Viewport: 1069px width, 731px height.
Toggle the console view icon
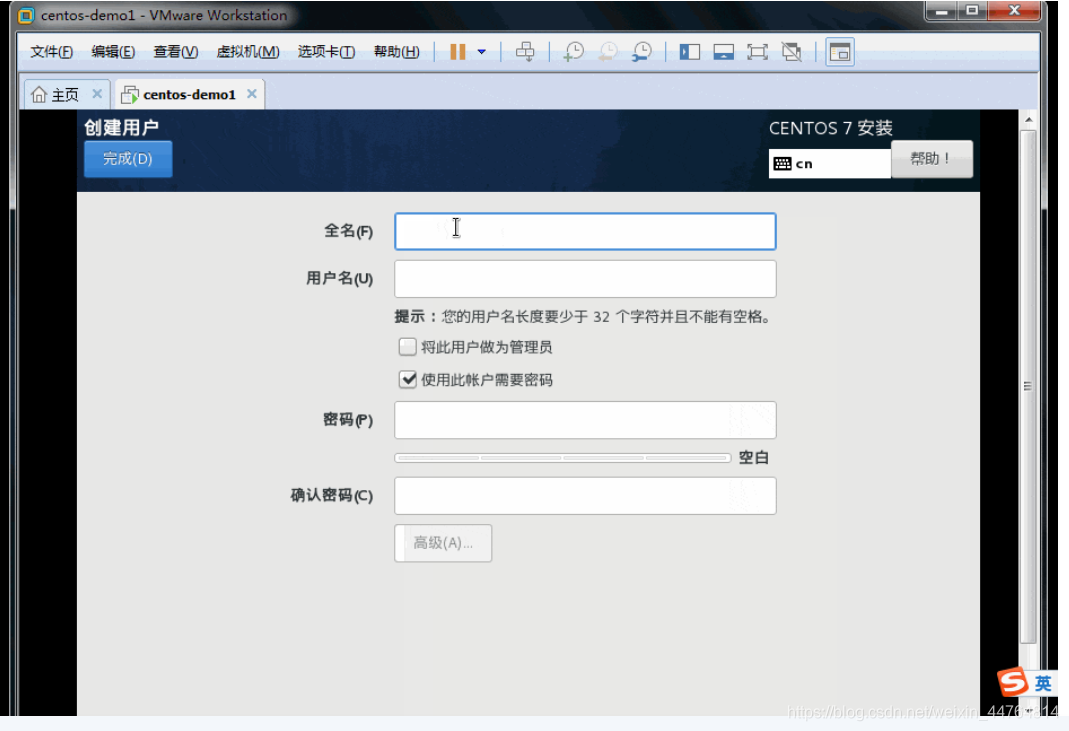point(840,52)
